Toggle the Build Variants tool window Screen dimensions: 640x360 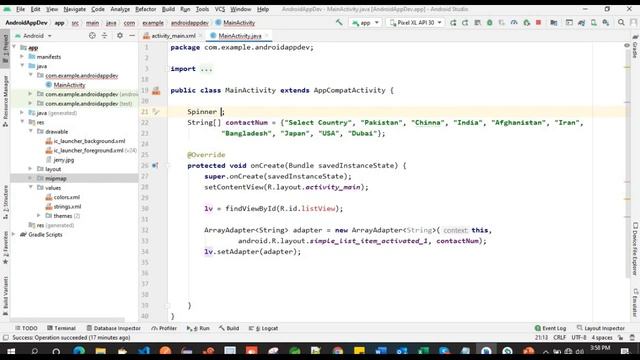point(5,296)
